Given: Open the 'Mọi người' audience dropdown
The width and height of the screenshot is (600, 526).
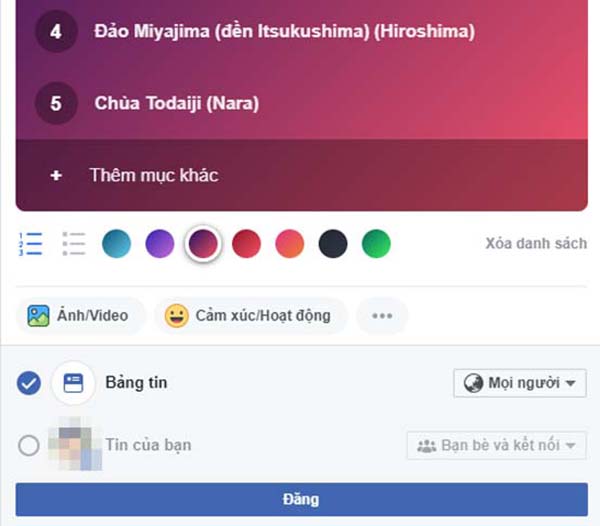Looking at the screenshot, I should point(520,383).
